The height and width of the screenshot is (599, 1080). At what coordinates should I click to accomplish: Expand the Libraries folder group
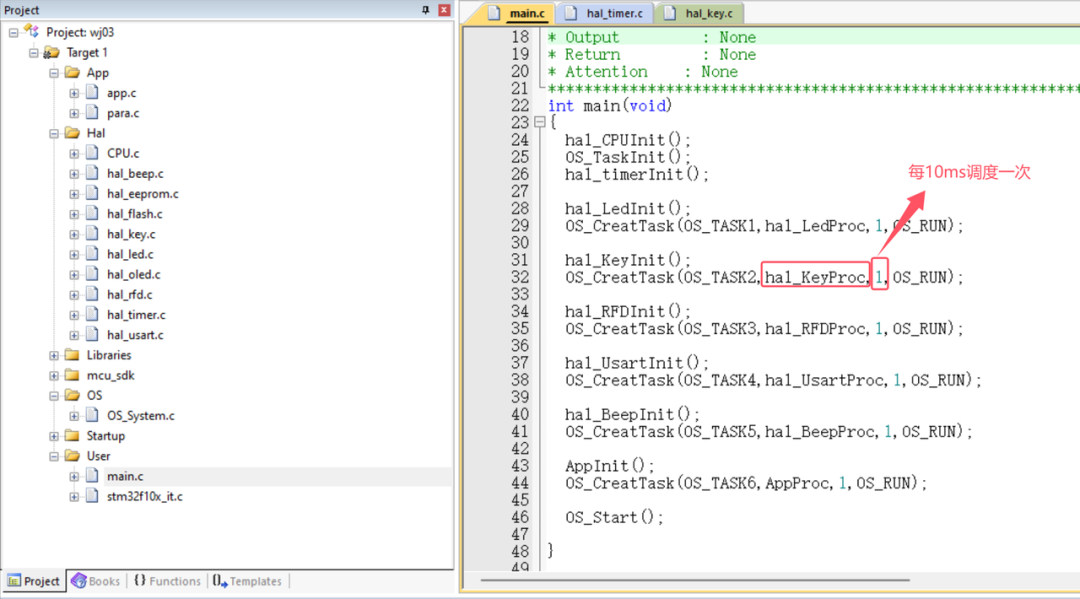[x=54, y=355]
